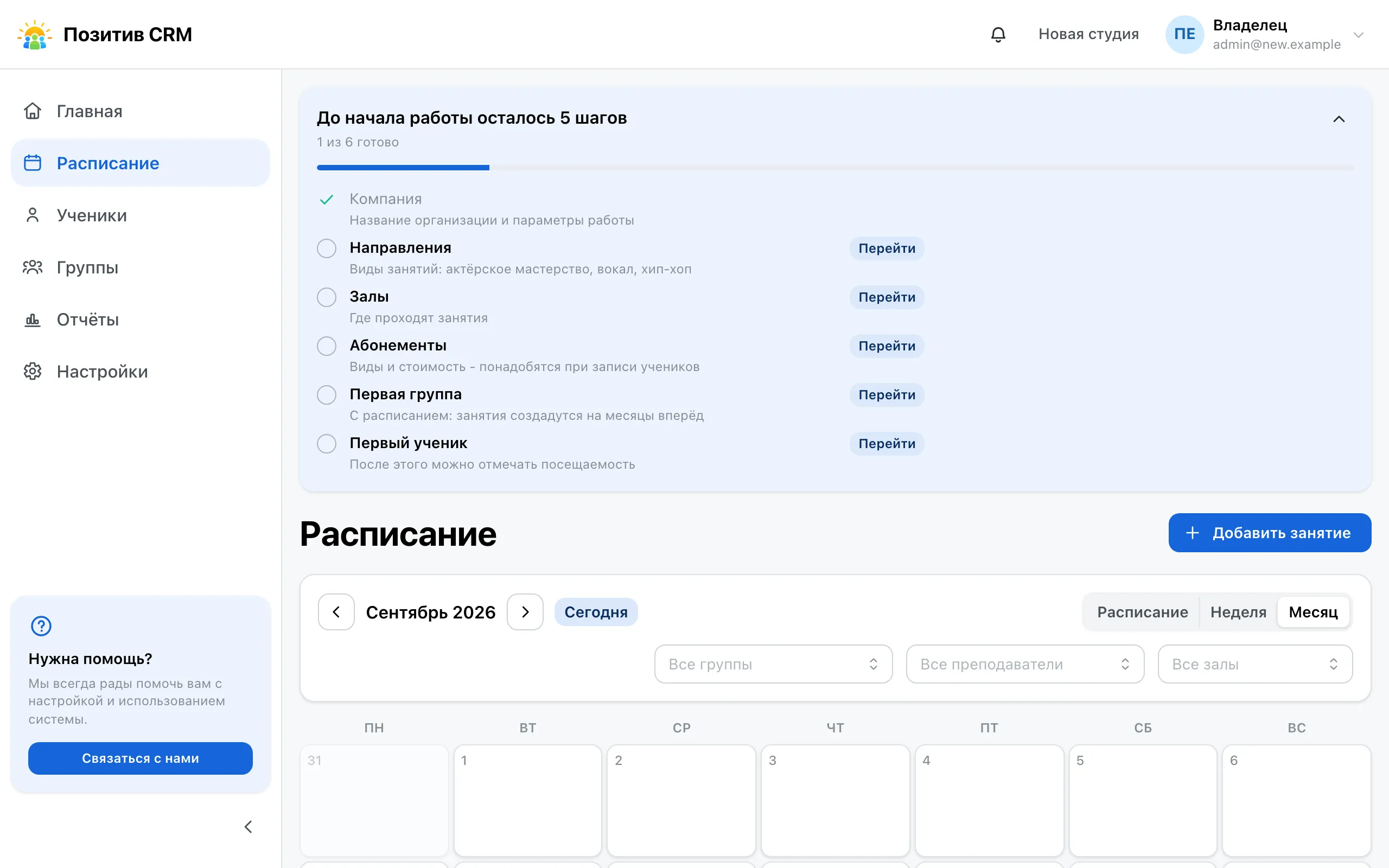Click Перейти for Залы

pyautogui.click(x=887, y=297)
